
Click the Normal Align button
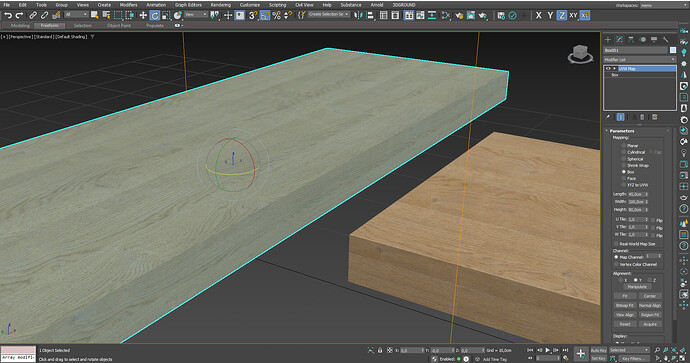click(650, 305)
